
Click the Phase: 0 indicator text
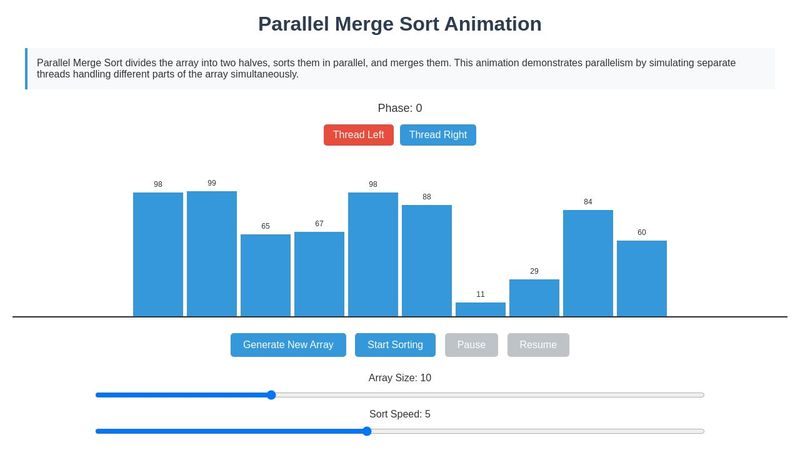coord(400,108)
